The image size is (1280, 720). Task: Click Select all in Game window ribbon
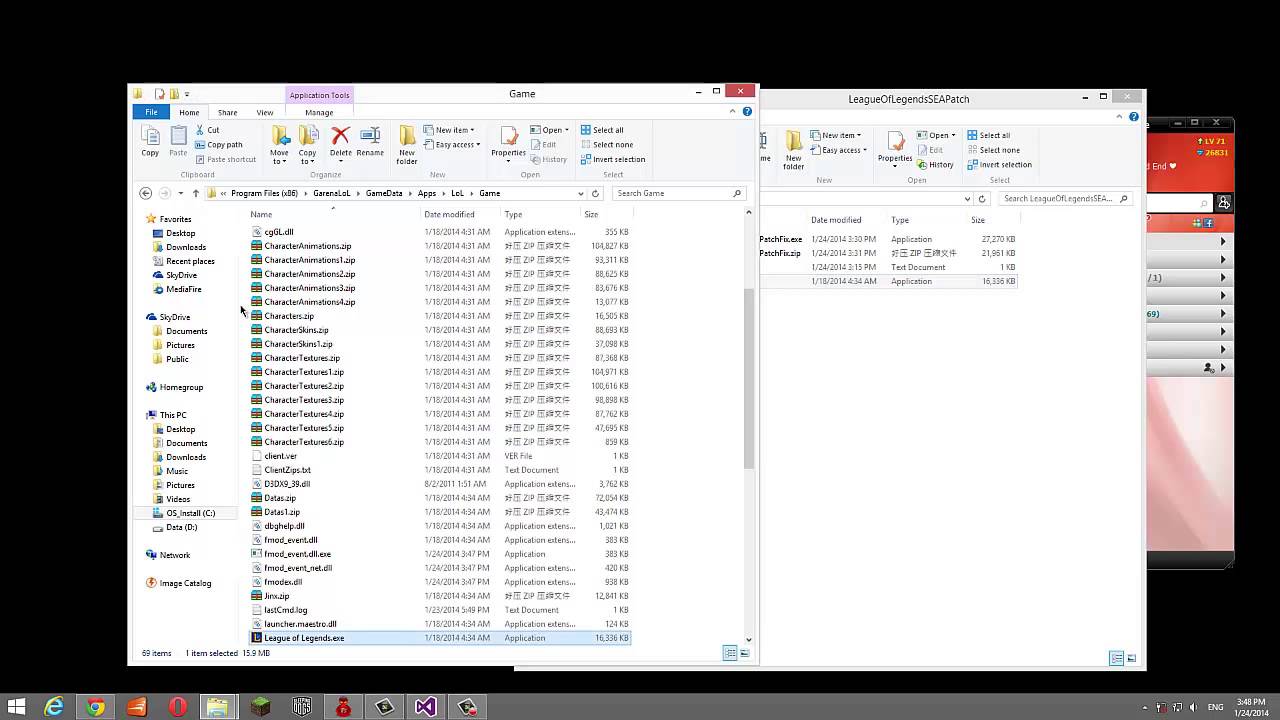coord(600,130)
